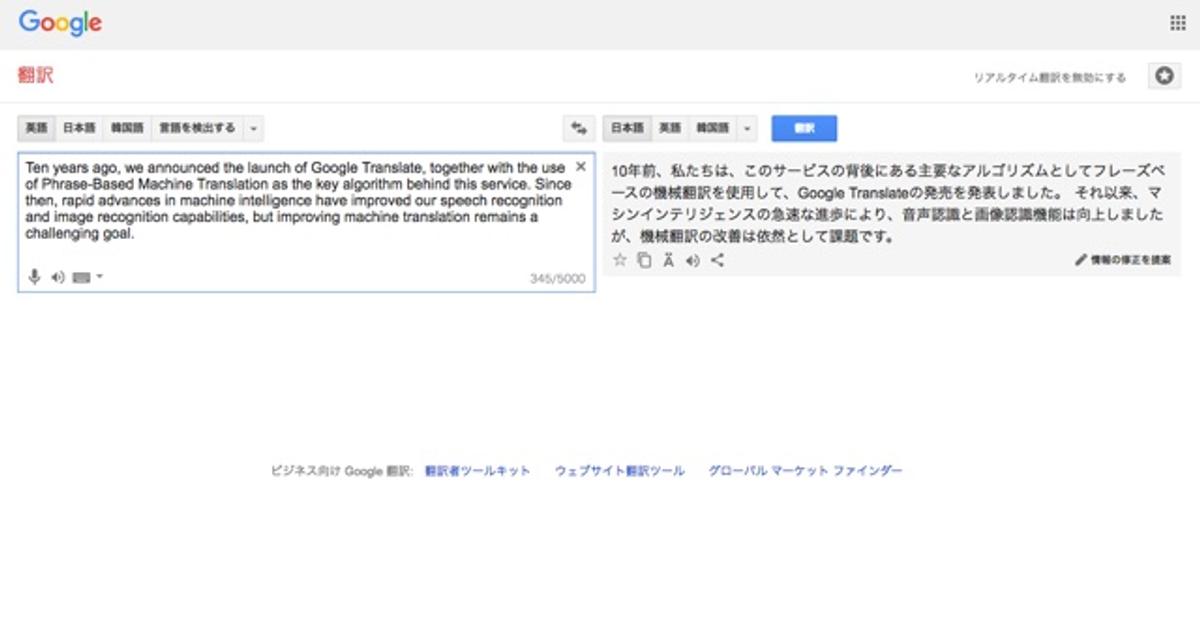Open グローバル マーケット ファインダー link
The image size is (1200, 624).
[x=805, y=471]
